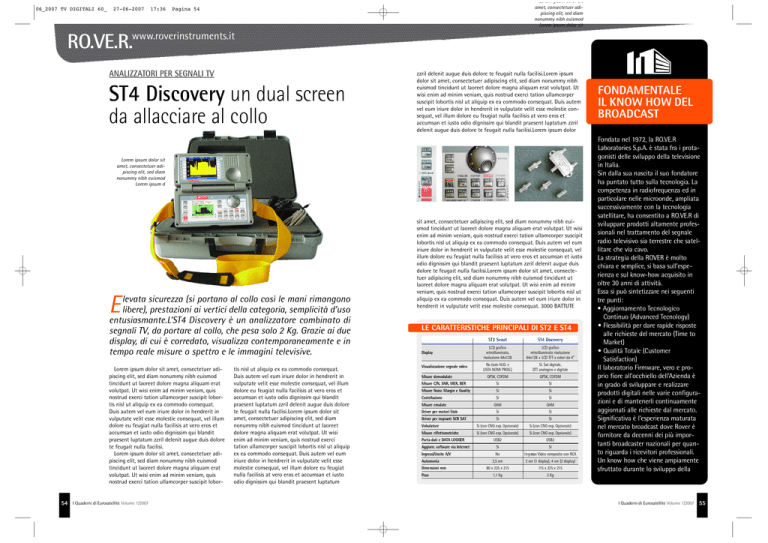The image size is (768, 543).
Task: Click the sidebar sentence 'La strategia della ROVER è molto'
Action: coord(642,258)
